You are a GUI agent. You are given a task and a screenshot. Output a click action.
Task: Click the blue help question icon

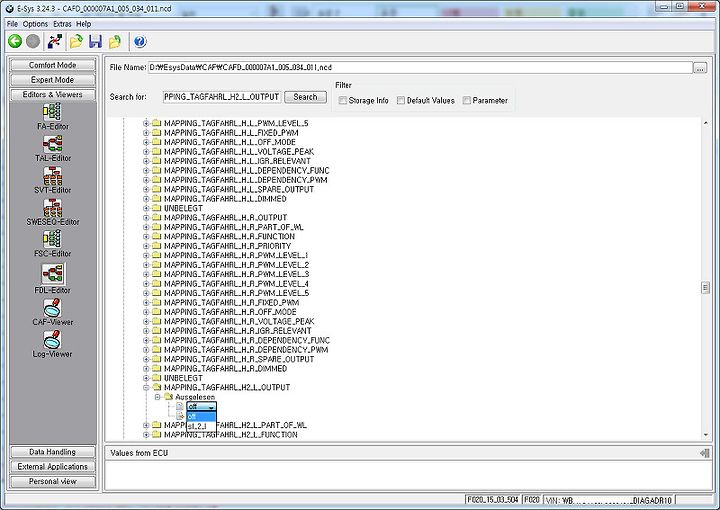[140, 42]
